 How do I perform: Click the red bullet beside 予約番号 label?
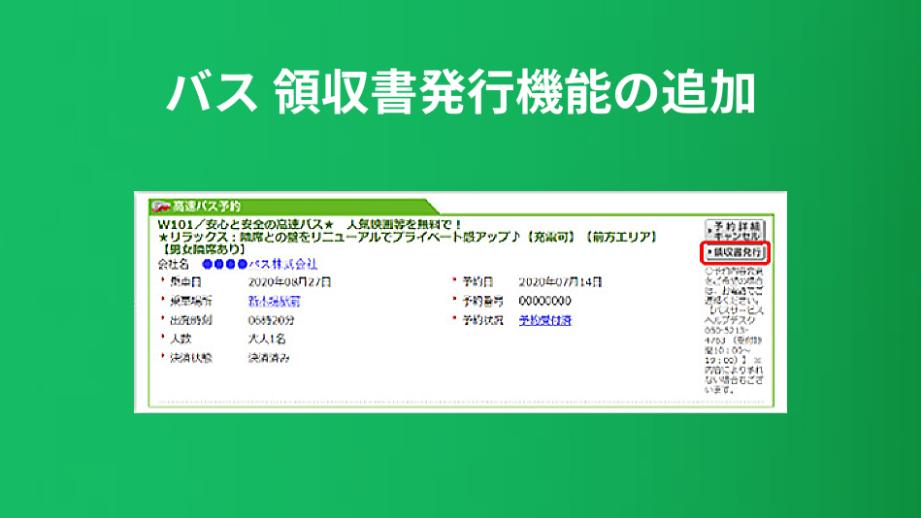coord(454,301)
